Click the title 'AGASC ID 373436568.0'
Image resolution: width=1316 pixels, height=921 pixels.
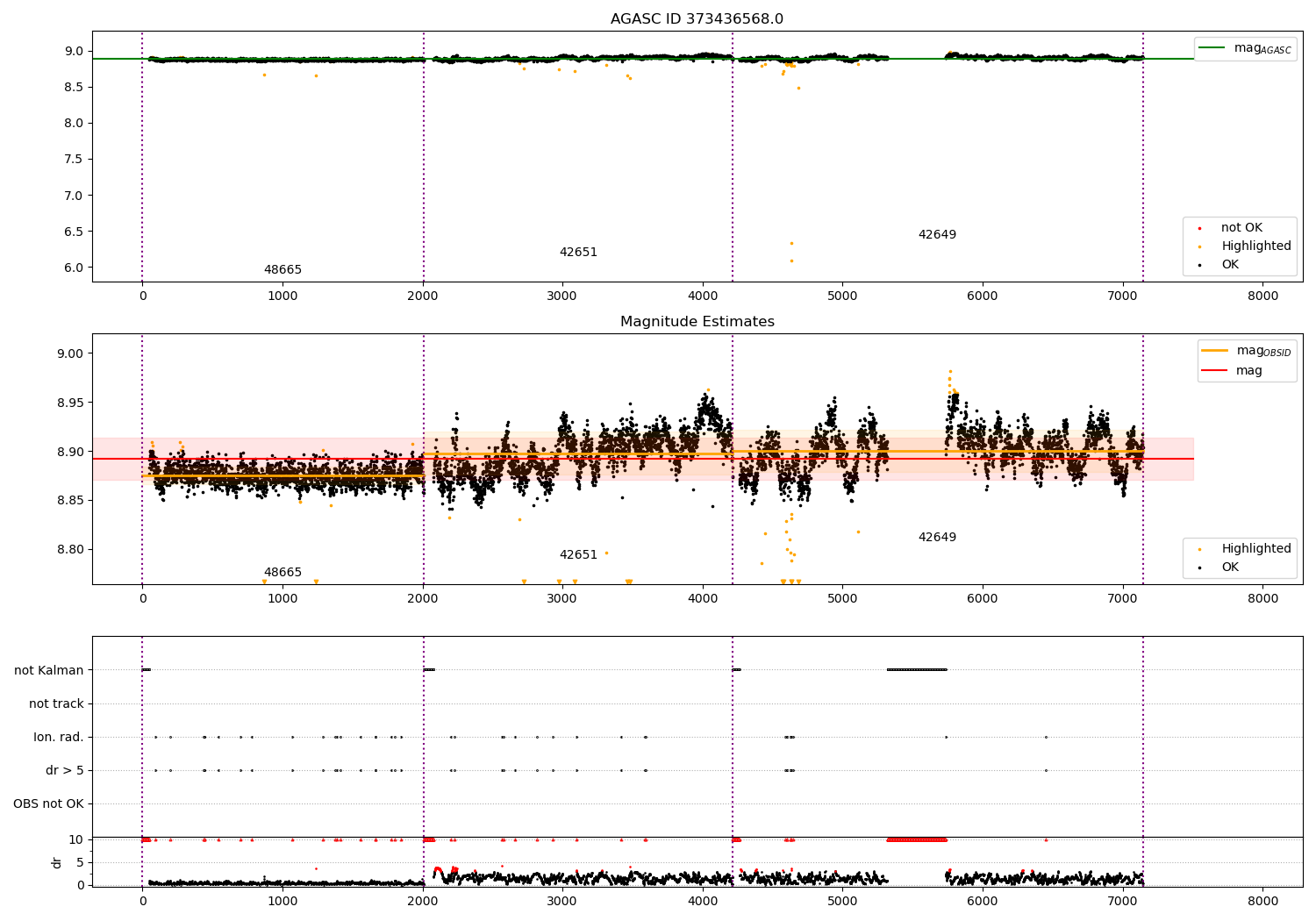click(697, 18)
